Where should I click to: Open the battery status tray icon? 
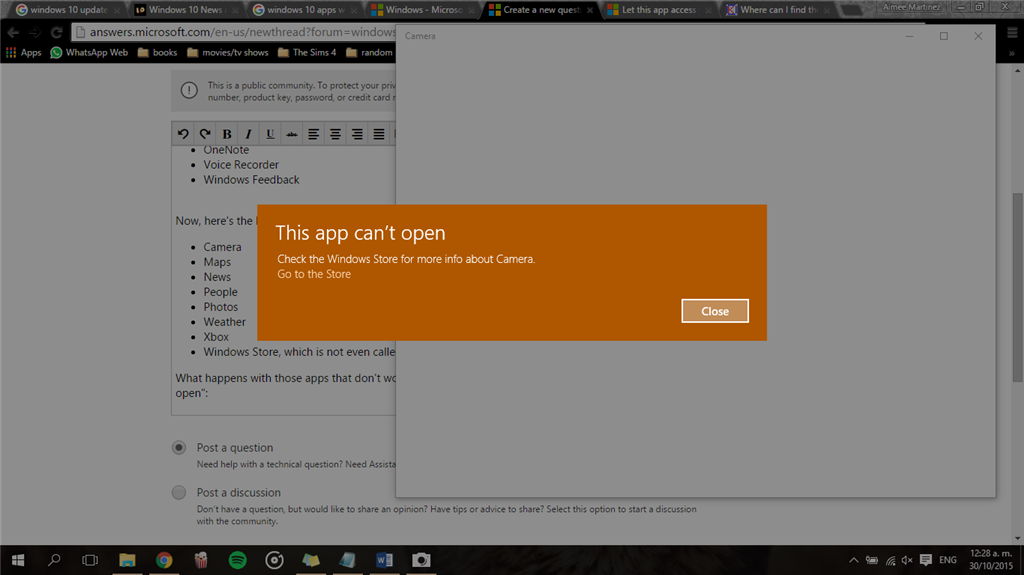[872, 560]
